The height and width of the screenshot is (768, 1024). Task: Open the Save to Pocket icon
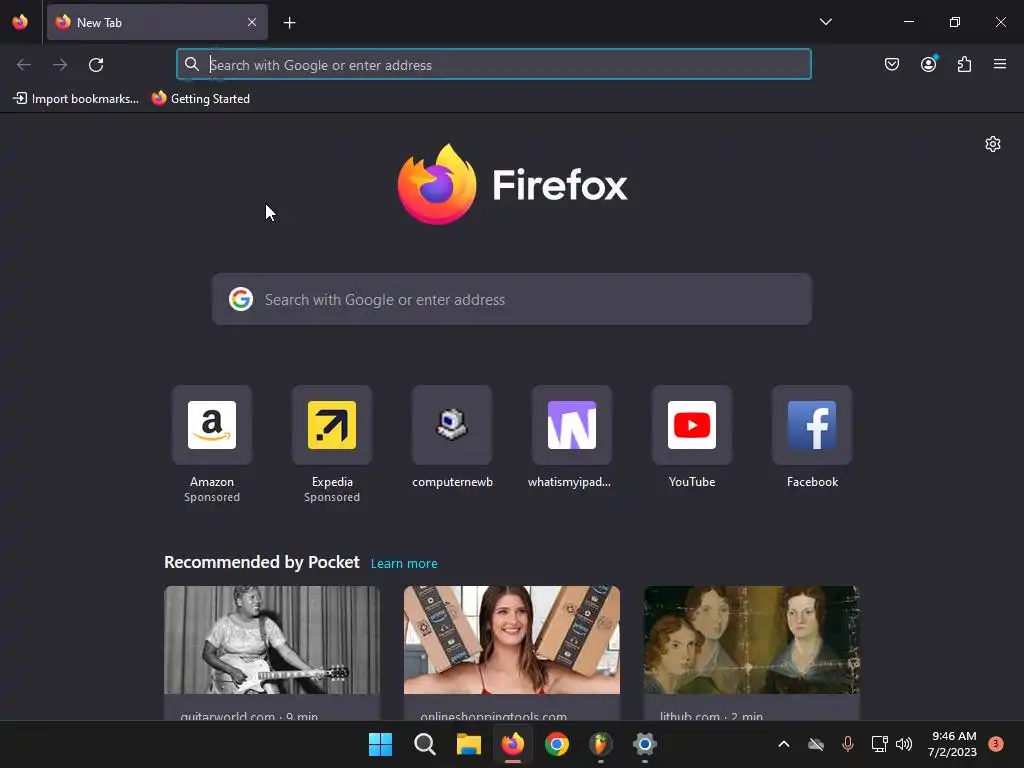click(891, 64)
